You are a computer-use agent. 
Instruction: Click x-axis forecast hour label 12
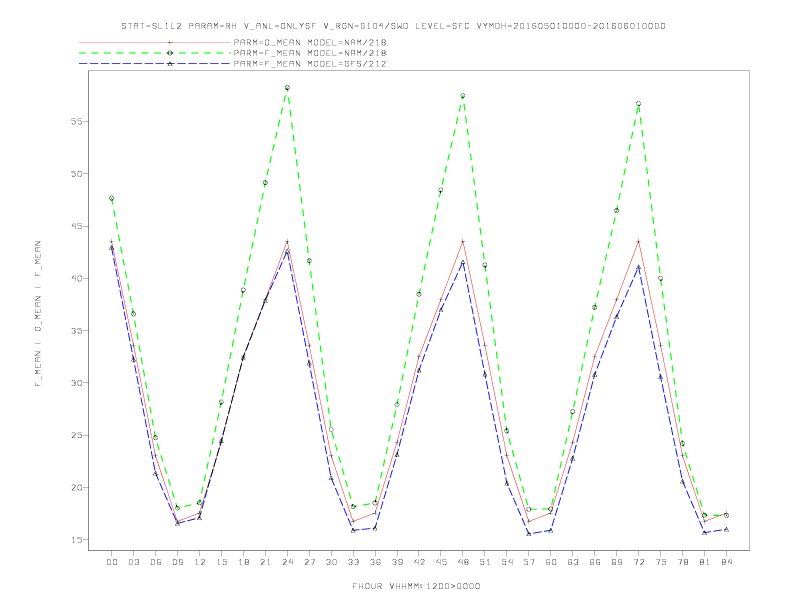(x=200, y=562)
